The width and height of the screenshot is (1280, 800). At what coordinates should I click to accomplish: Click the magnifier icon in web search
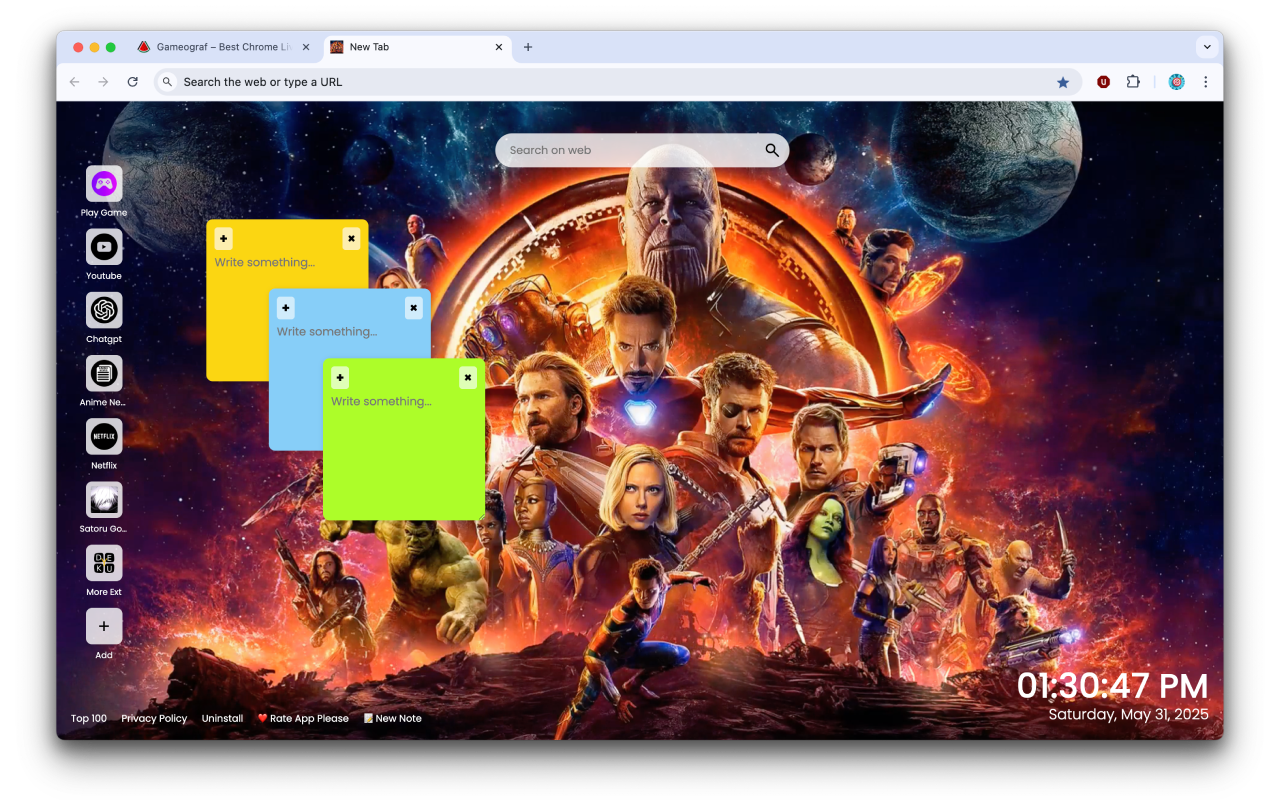pyautogui.click(x=772, y=150)
